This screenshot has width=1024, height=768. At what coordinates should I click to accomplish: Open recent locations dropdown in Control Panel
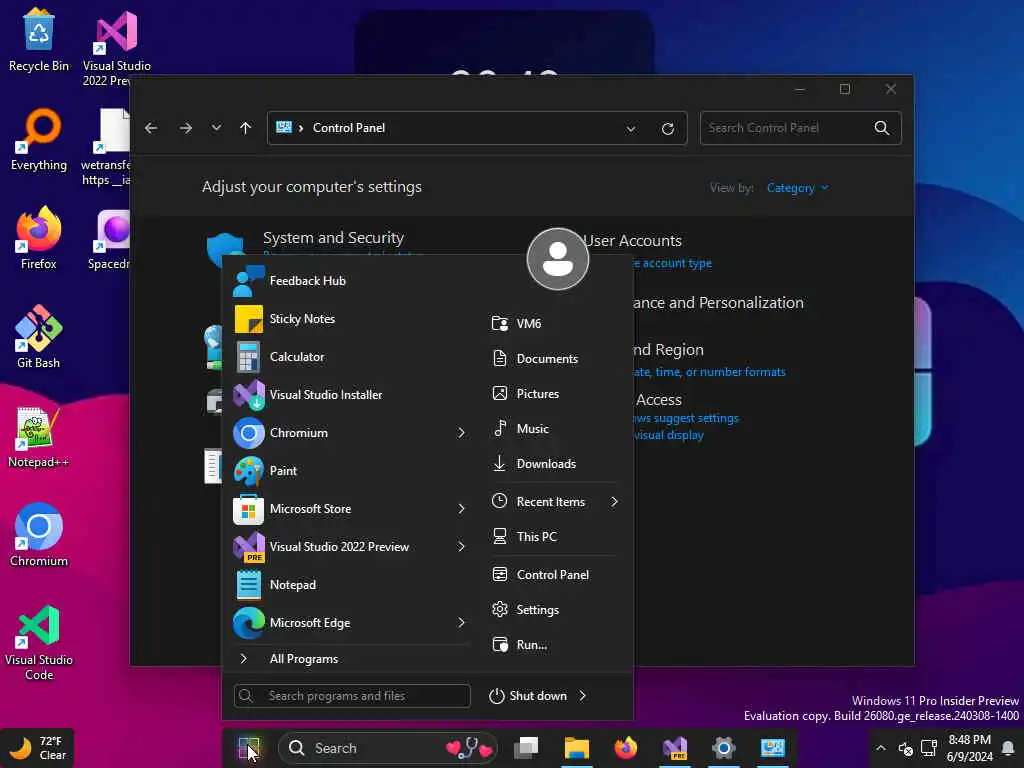216,128
